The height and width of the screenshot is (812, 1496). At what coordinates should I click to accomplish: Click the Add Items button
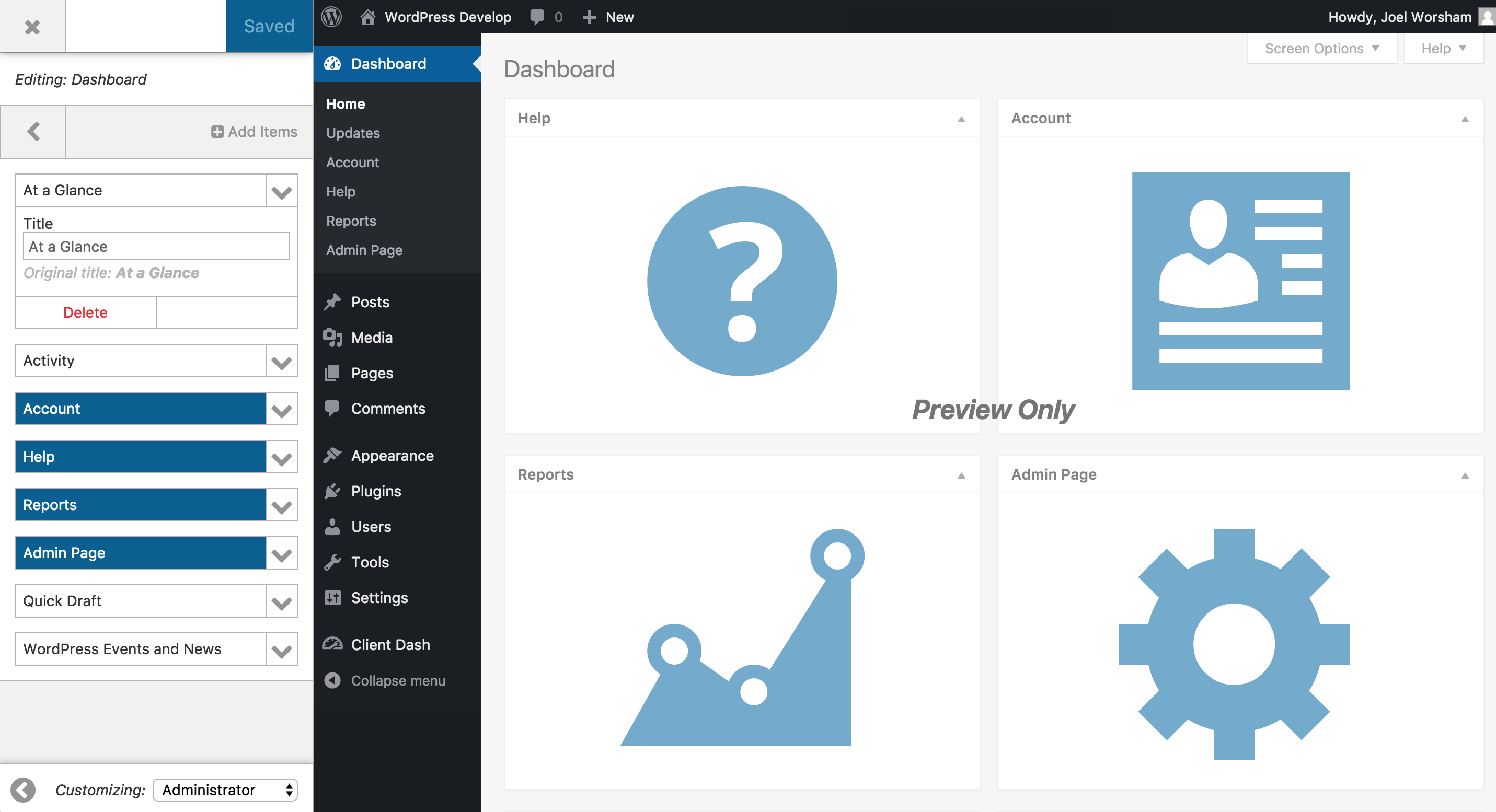[254, 132]
